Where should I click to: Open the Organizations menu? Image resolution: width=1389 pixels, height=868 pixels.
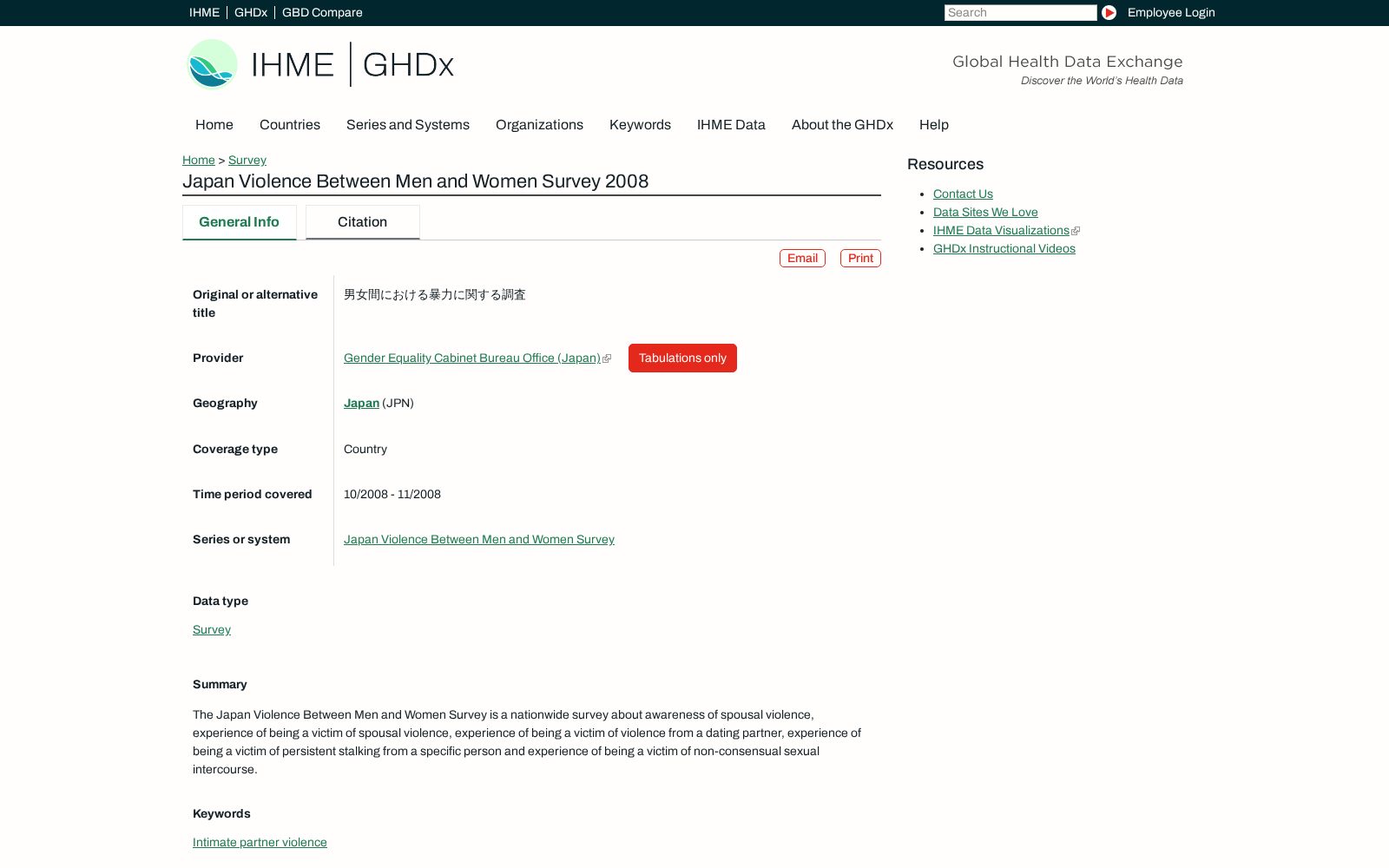pos(539,125)
